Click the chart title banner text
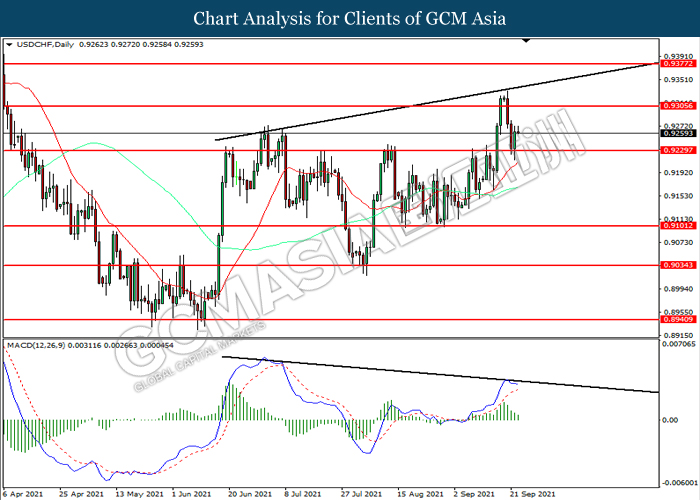Viewport: 700px width, 500px height. tap(350, 18)
